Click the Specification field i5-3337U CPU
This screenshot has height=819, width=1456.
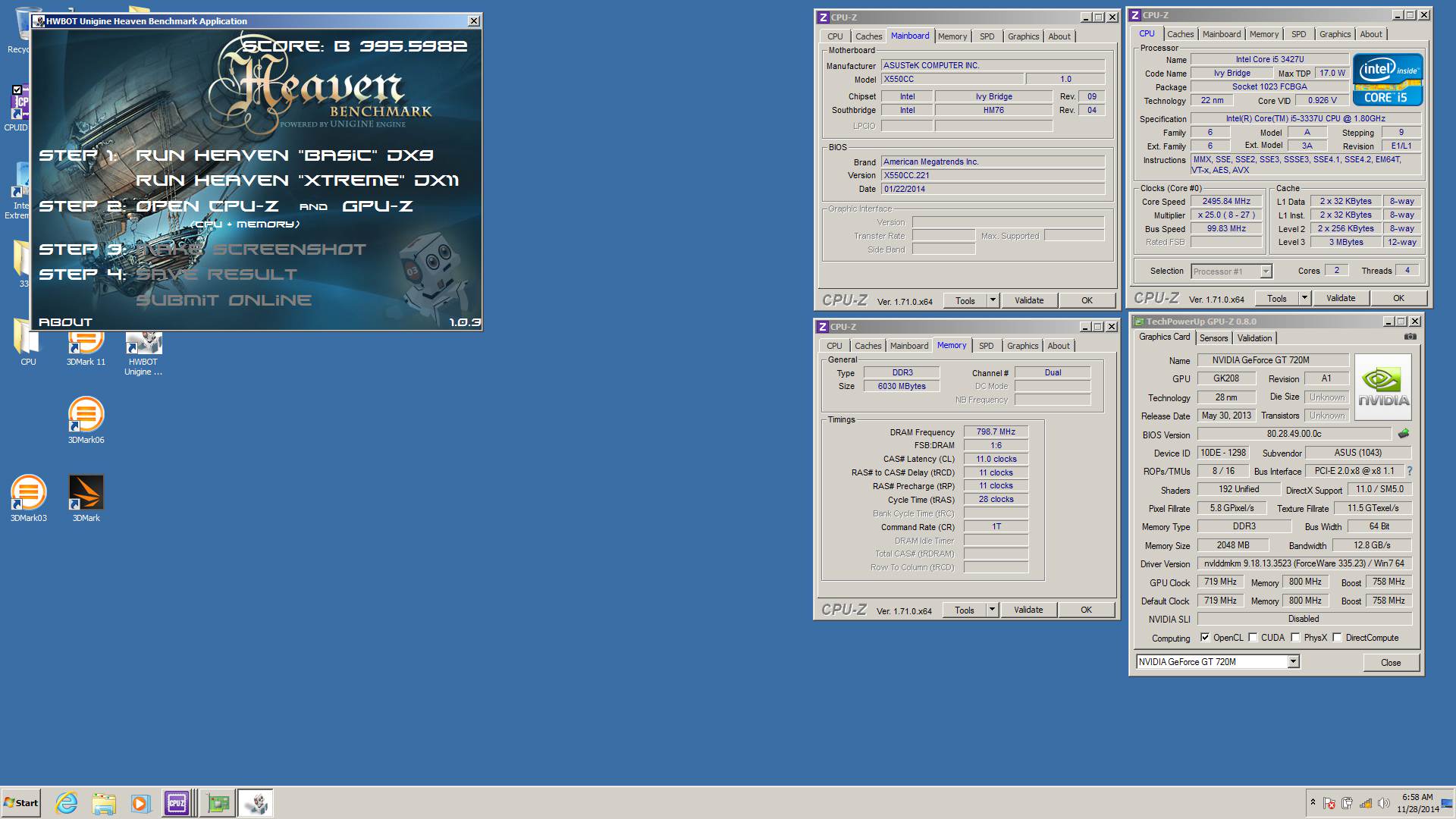click(x=1305, y=118)
